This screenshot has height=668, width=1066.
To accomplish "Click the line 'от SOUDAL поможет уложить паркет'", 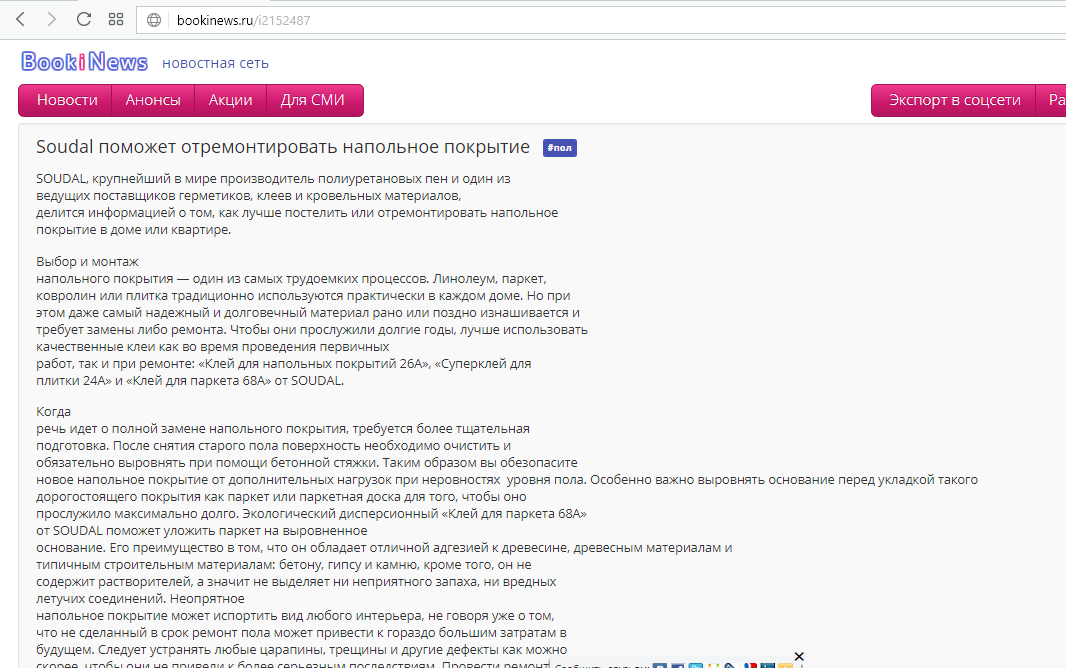I will [201, 531].
